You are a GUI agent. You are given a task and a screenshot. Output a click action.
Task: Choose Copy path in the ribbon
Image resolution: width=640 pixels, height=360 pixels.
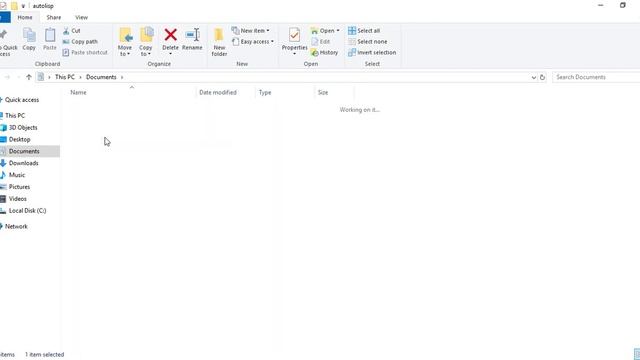click(x=80, y=42)
